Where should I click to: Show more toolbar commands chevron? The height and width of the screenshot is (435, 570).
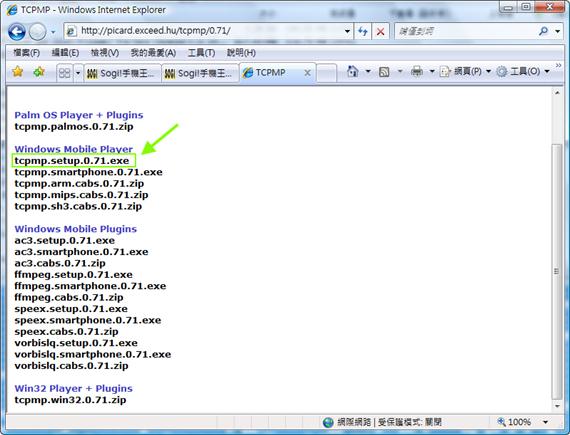558,65
